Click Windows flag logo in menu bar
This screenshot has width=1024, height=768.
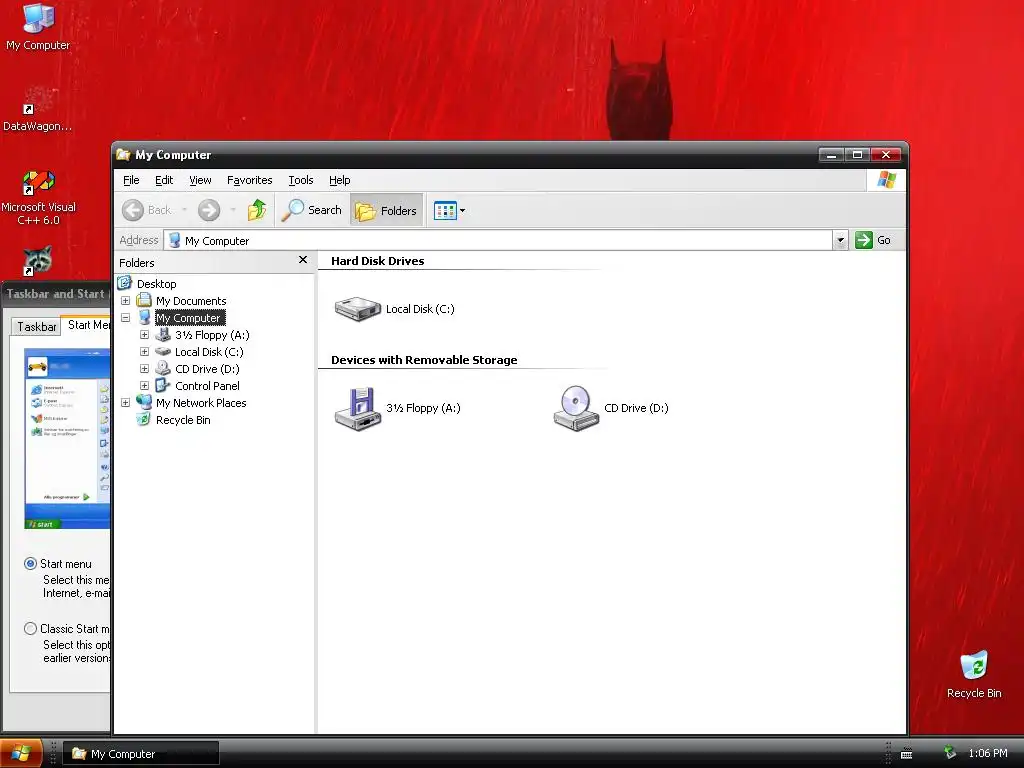(x=886, y=180)
